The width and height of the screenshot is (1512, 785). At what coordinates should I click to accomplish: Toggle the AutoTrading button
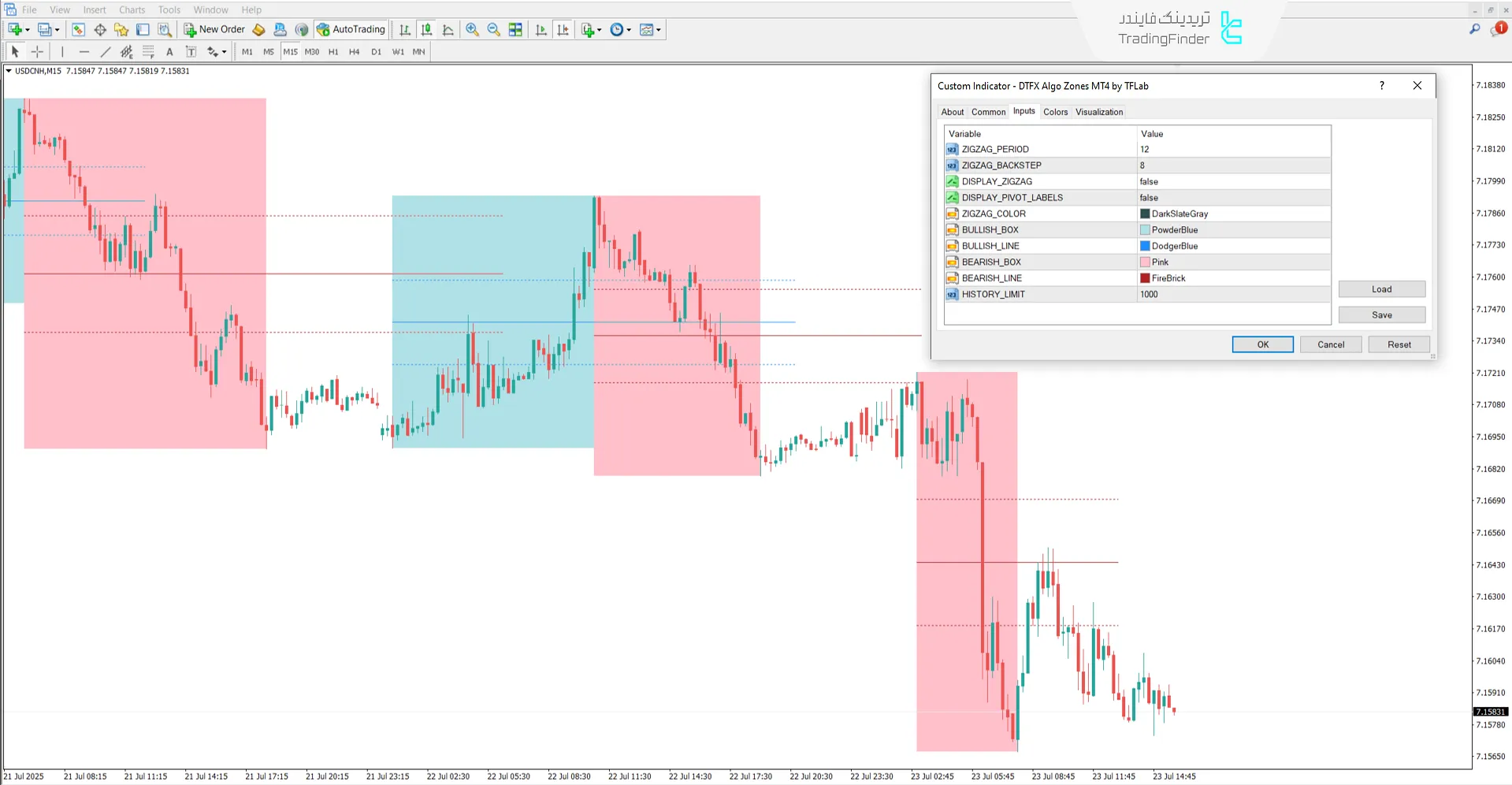(x=351, y=29)
